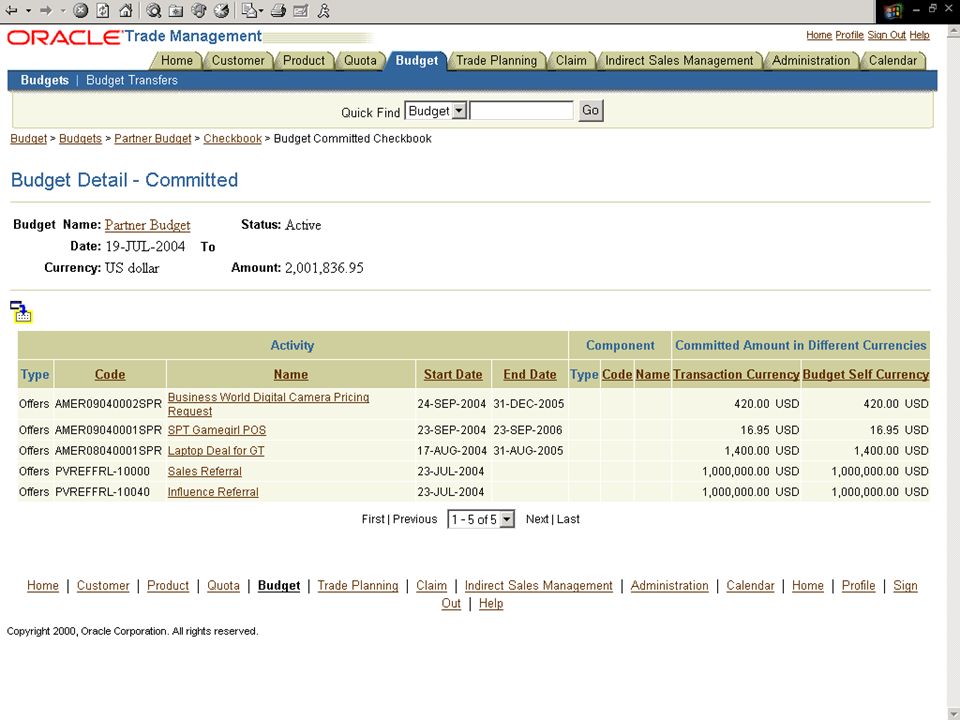Click the footer Administration link

669,585
